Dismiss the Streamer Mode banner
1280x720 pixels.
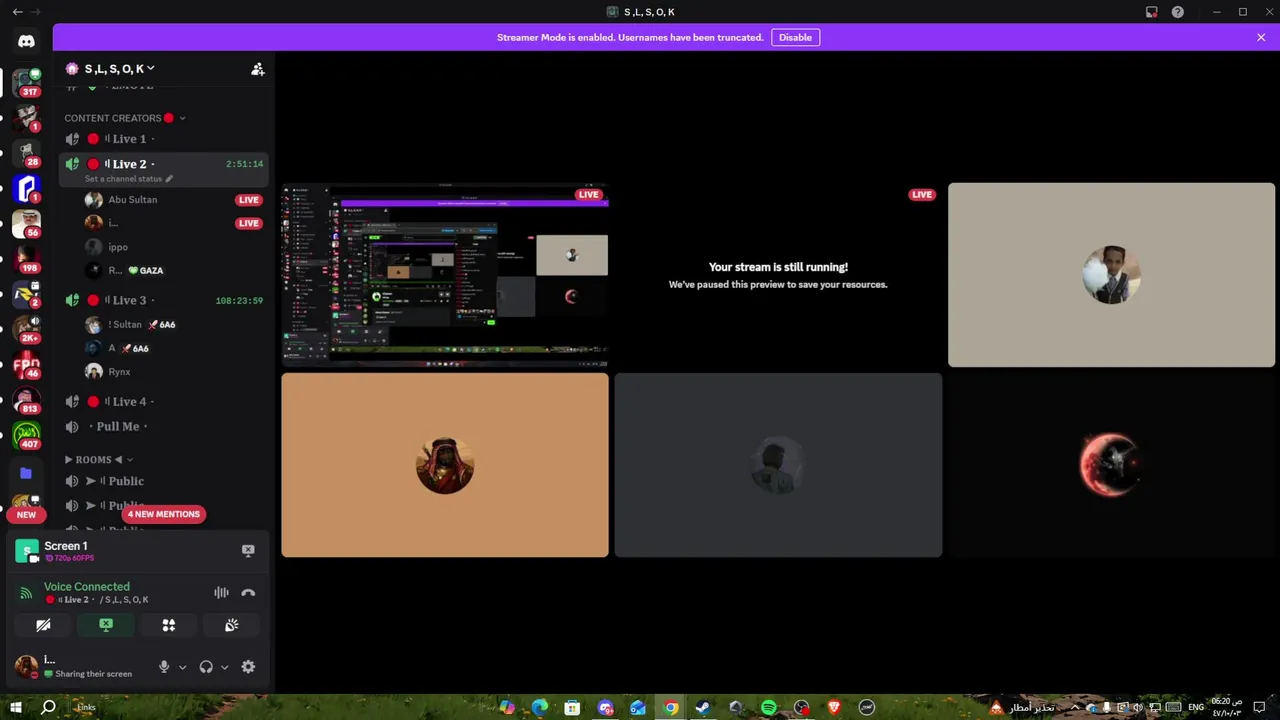1261,37
